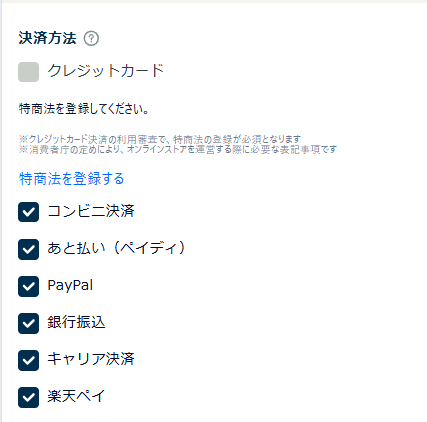Disable the PayPal checkbox
The width and height of the screenshot is (427, 422).
pos(28,286)
